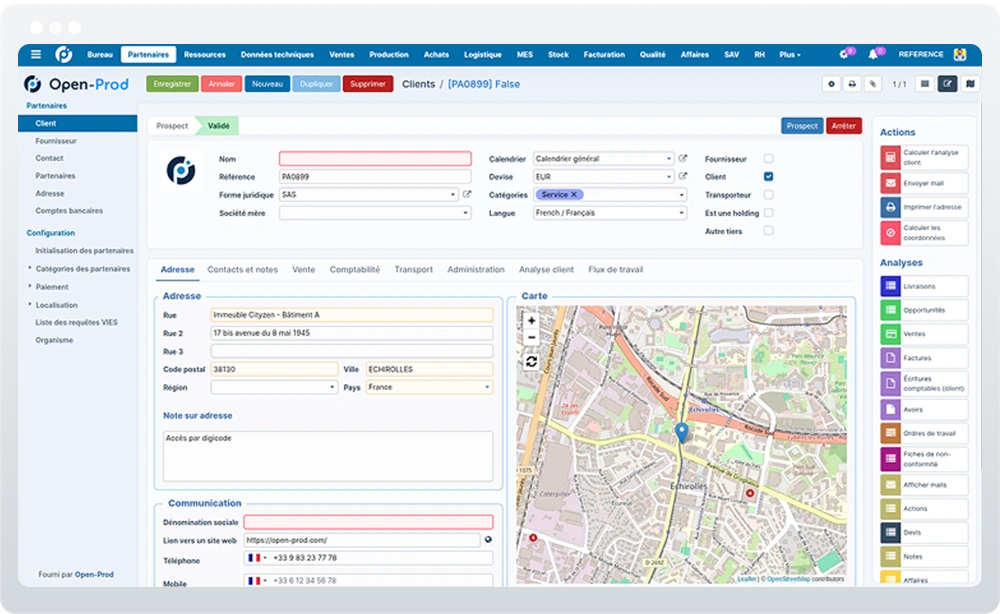Uncheck the Client checkbox
Viewport: 1000px width, 614px height.
point(768,177)
